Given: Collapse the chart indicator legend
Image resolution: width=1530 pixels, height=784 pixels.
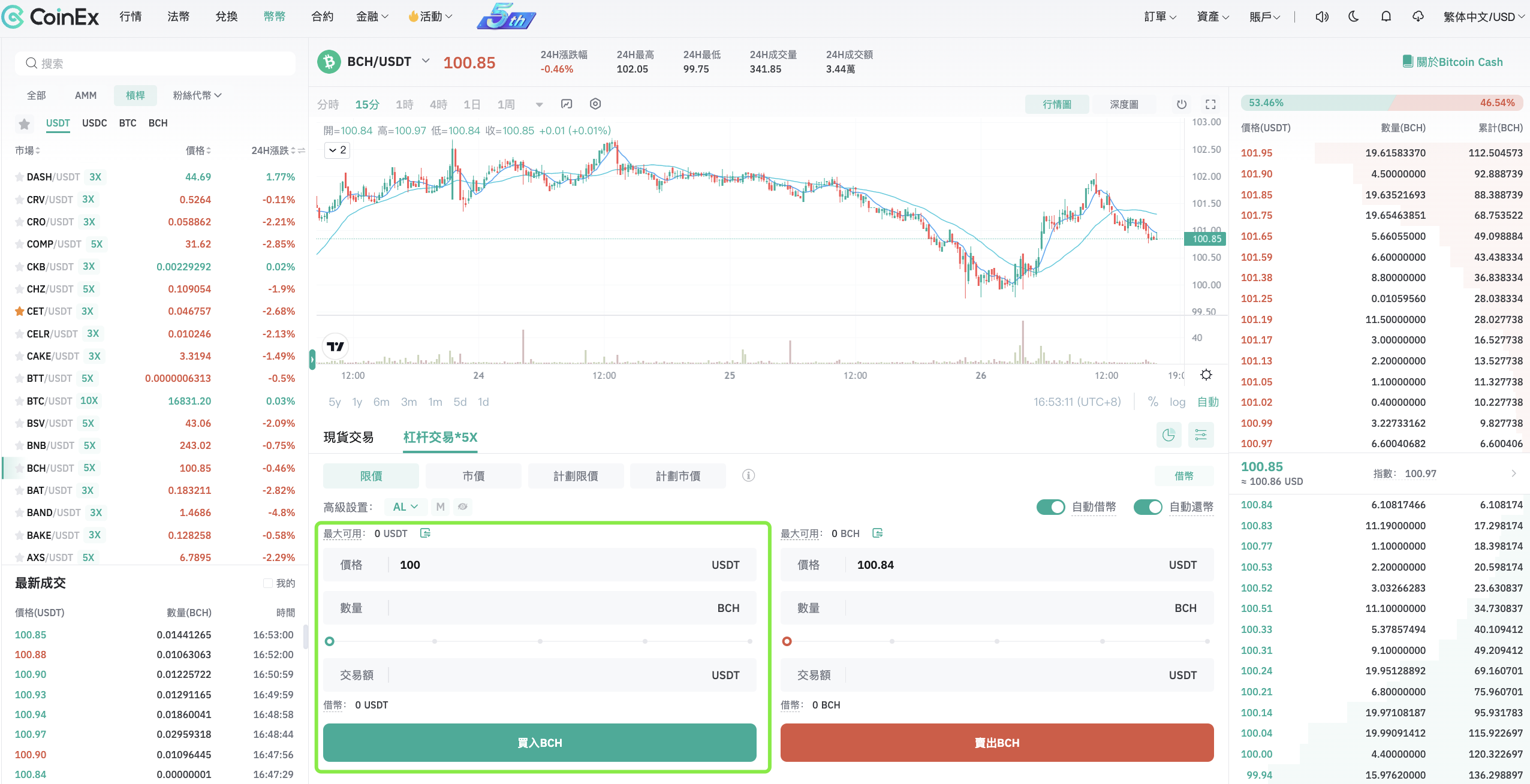Looking at the screenshot, I should point(338,150).
